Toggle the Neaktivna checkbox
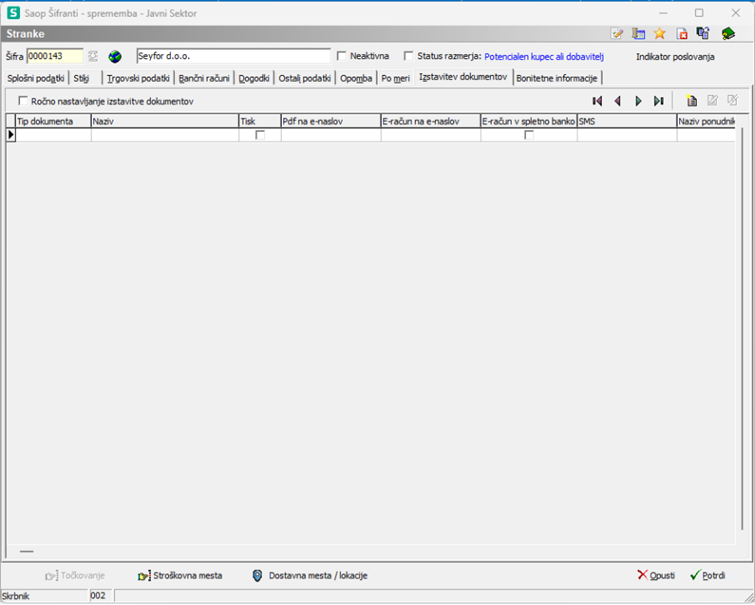The image size is (755, 605). click(x=341, y=56)
